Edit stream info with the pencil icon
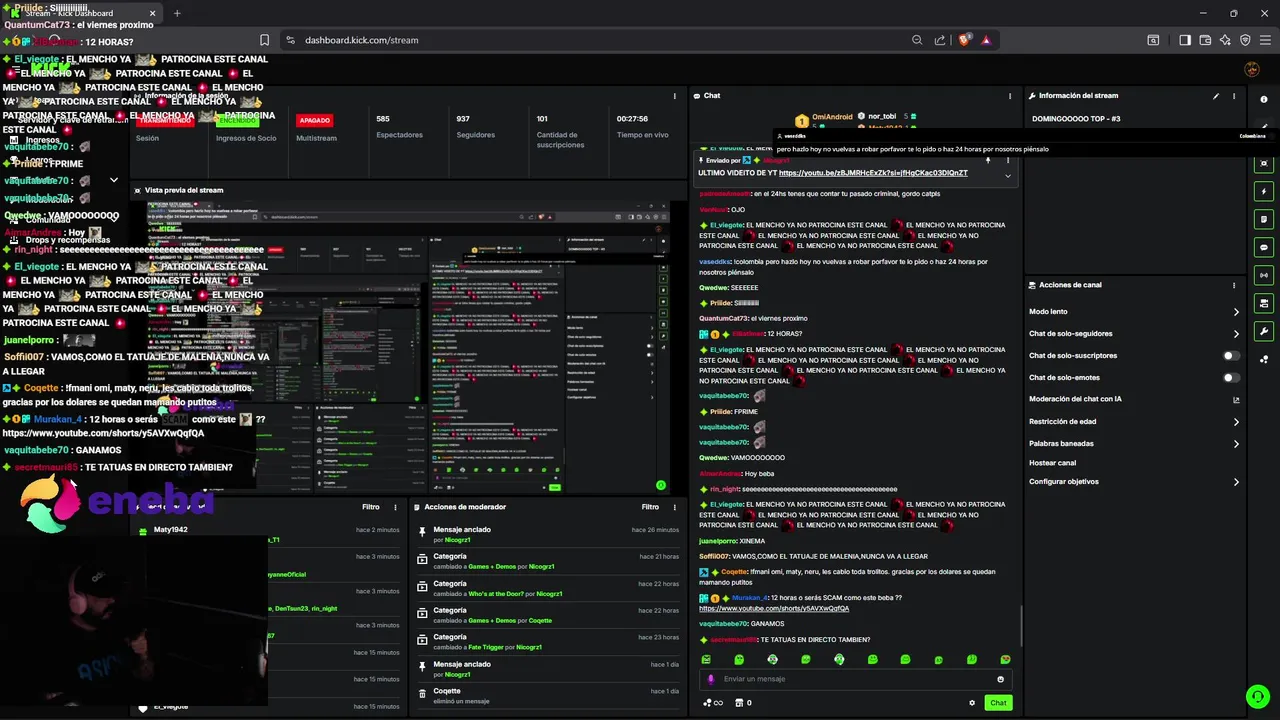Viewport: 1280px width, 720px height. pos(1216,96)
